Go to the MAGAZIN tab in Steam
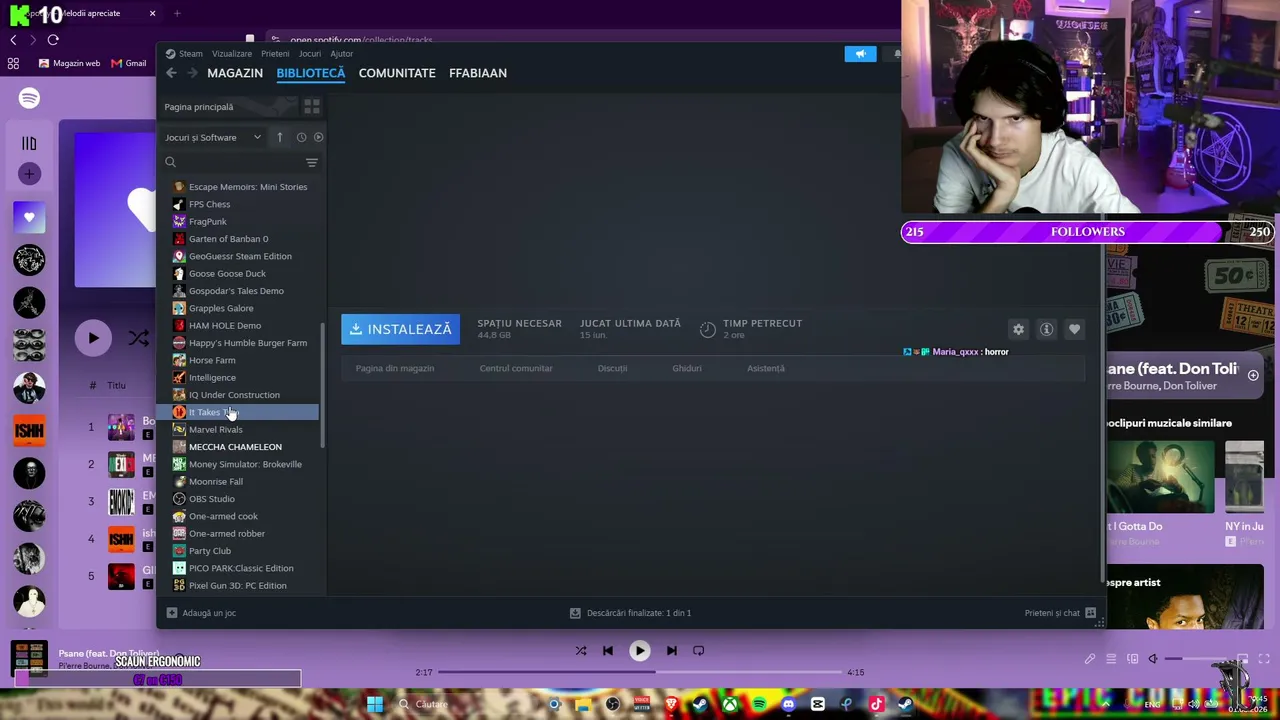Image resolution: width=1280 pixels, height=720 pixels. point(235,73)
